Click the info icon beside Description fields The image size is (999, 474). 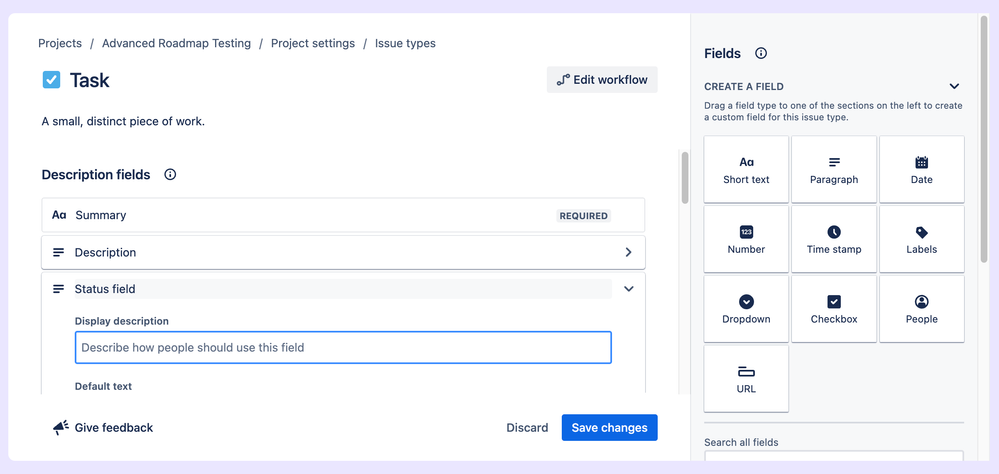[170, 175]
